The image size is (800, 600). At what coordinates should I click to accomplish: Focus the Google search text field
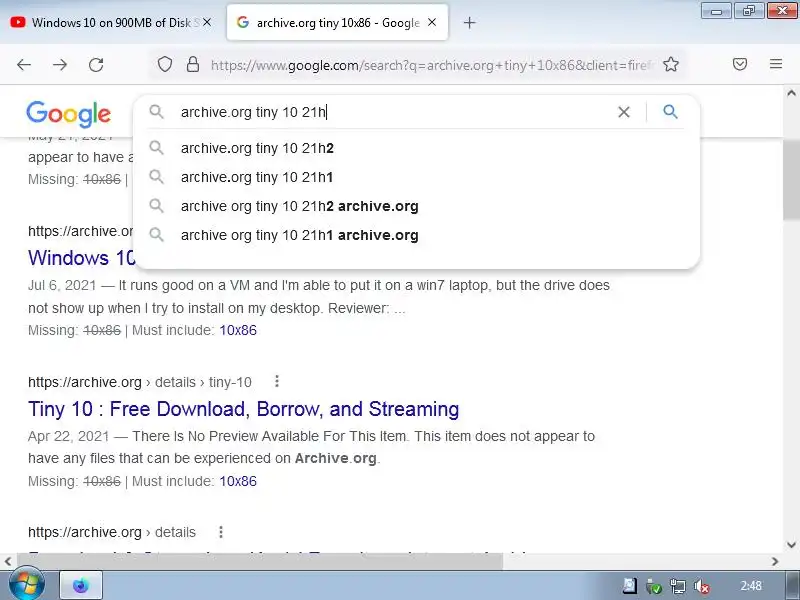[x=393, y=112]
